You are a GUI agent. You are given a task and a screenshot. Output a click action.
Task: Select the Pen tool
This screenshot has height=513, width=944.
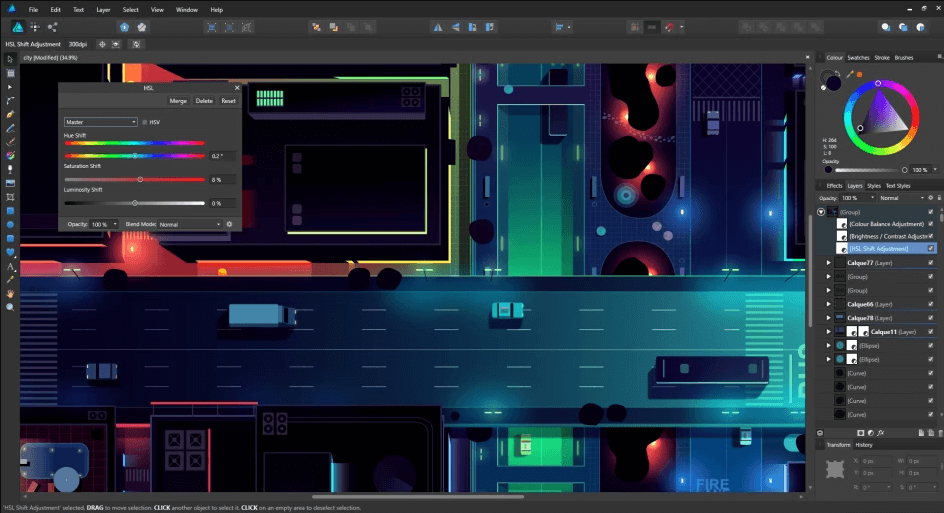click(10, 114)
